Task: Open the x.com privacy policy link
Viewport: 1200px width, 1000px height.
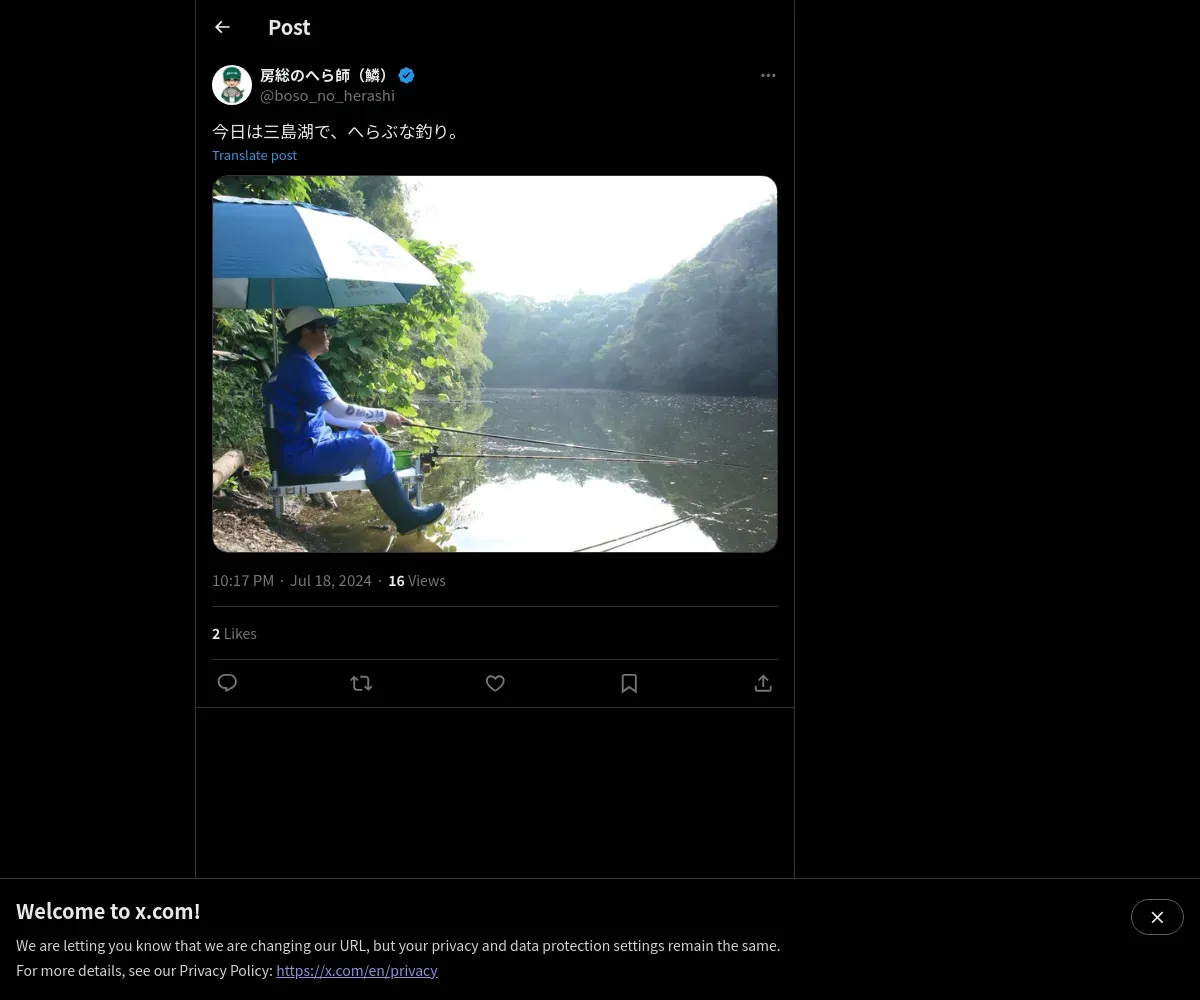Action: point(356,970)
